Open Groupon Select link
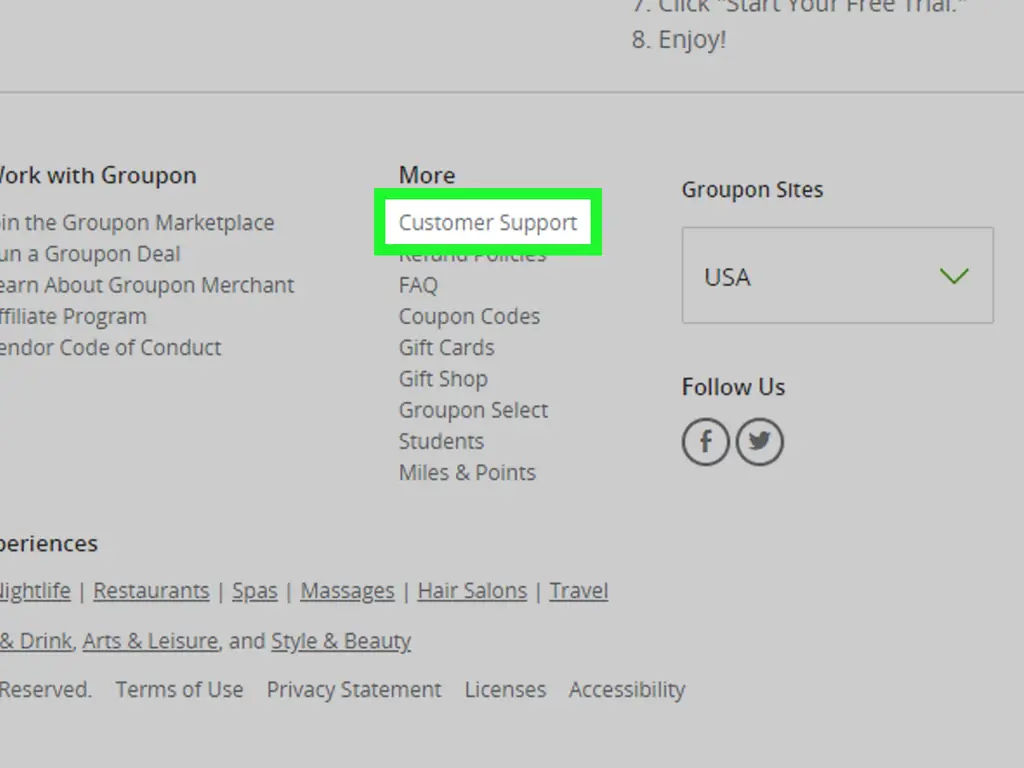This screenshot has height=768, width=1024. pyautogui.click(x=473, y=410)
